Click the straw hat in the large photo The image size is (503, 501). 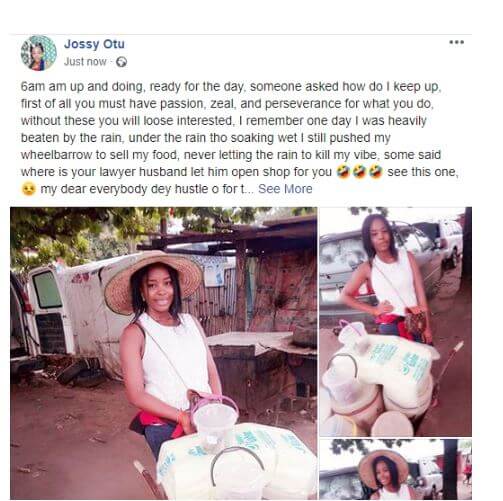point(153,278)
